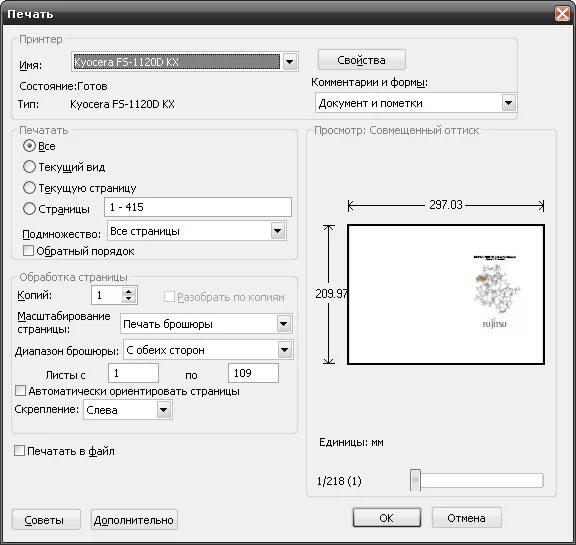Viewport: 576px width, 545px height.
Task: Select Текущий вид radio option
Action: (x=29, y=167)
